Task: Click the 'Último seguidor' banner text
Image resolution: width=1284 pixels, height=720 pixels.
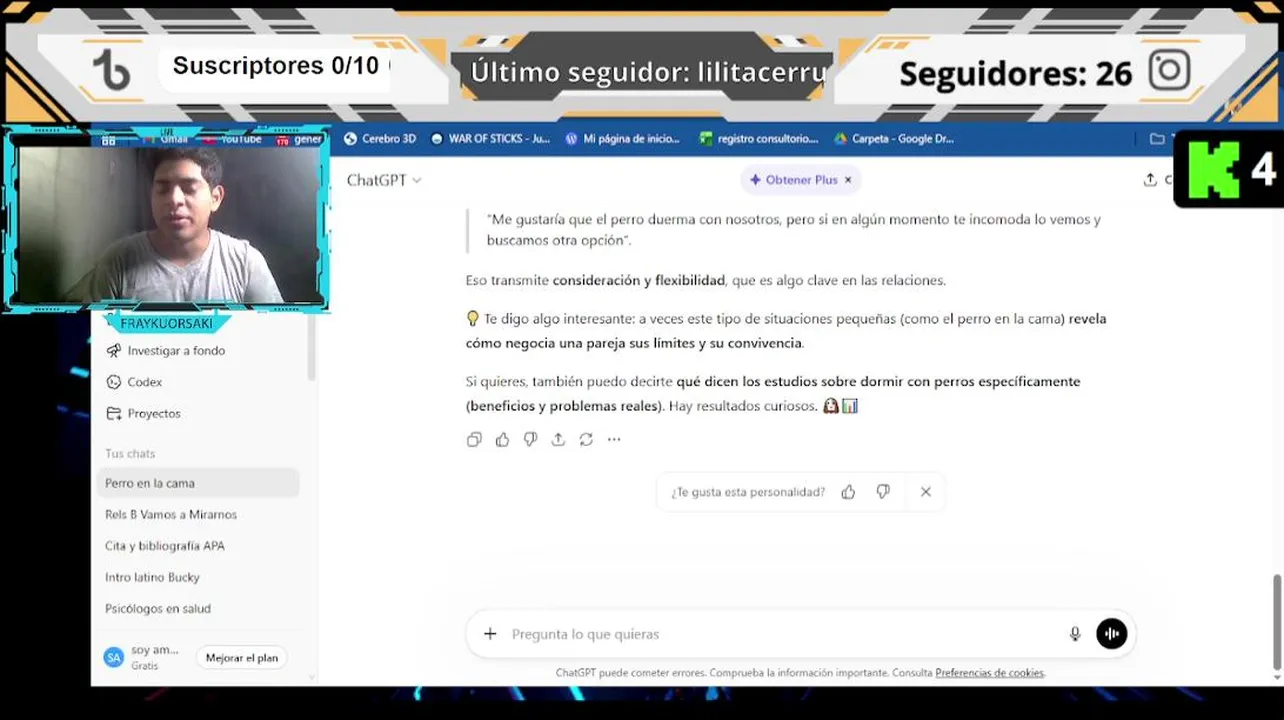Action: [x=649, y=73]
